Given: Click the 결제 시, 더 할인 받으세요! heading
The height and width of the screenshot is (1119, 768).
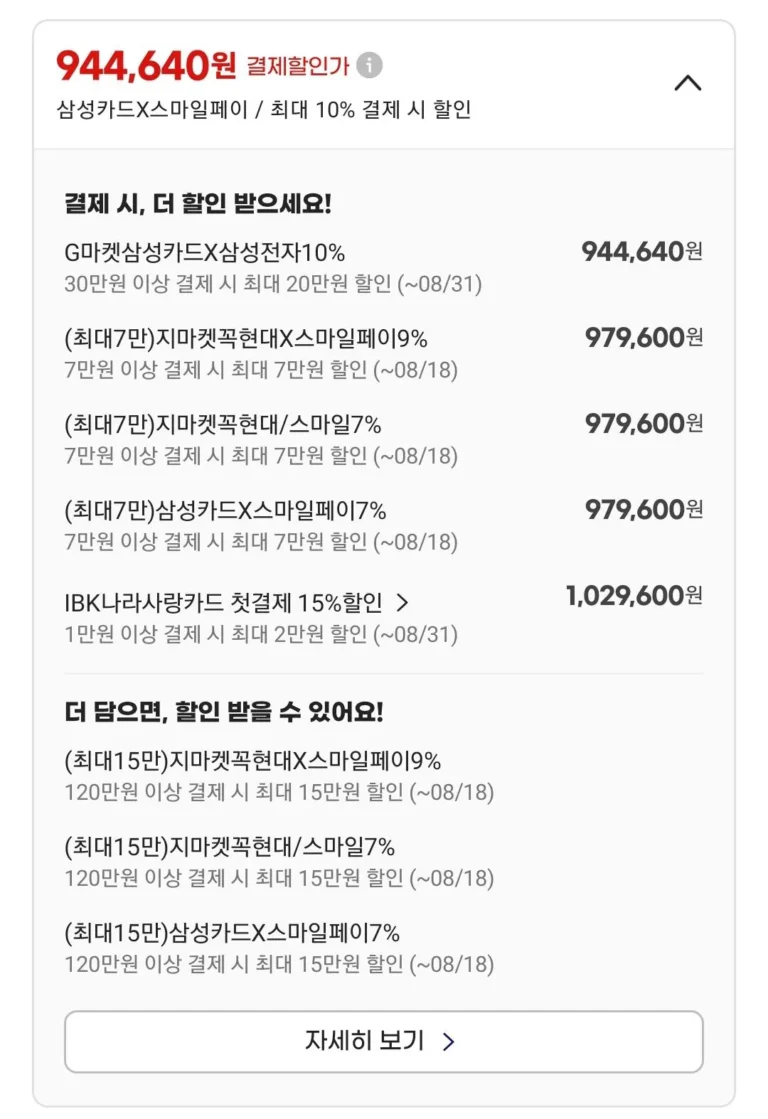Looking at the screenshot, I should 198,203.
